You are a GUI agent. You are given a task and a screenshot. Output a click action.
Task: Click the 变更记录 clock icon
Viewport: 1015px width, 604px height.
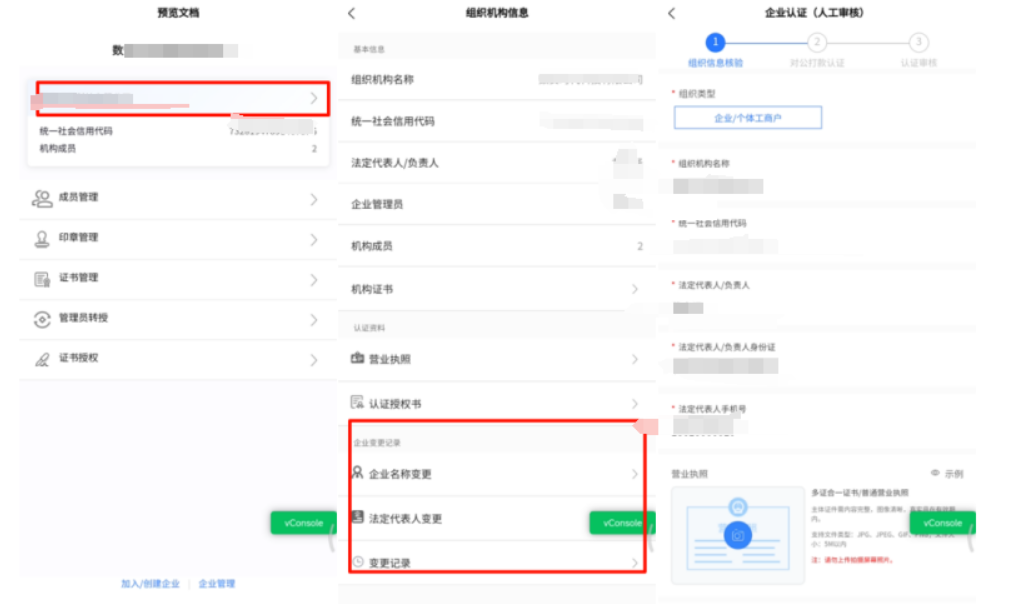[x=357, y=561]
